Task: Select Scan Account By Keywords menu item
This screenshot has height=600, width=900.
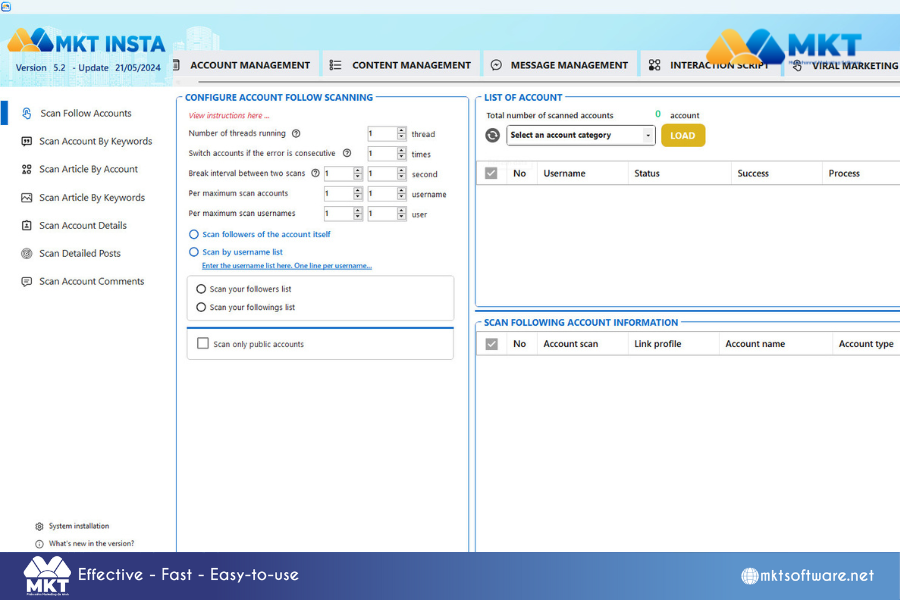Action: tap(95, 141)
